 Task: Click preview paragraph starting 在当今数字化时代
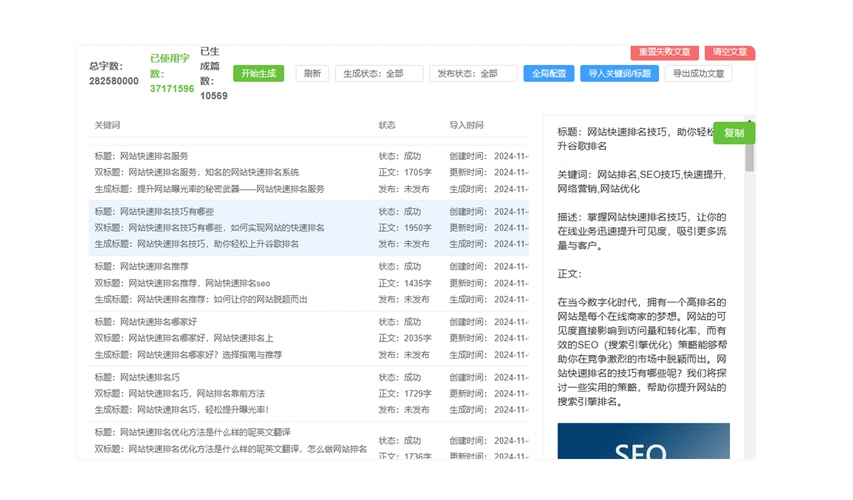642,352
